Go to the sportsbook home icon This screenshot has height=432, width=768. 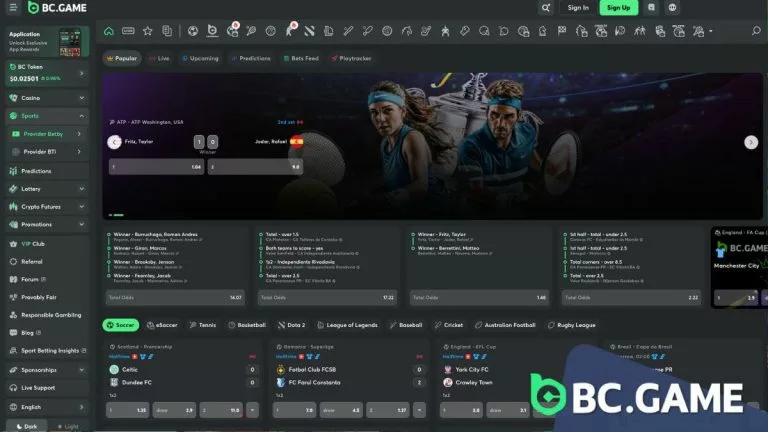109,31
